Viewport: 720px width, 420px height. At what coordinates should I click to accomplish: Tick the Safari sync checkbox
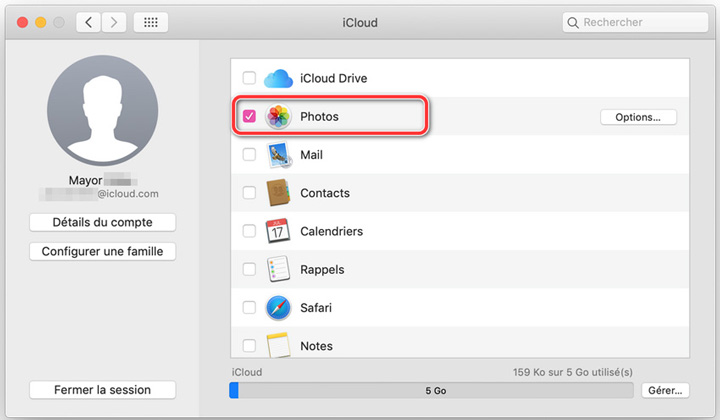tap(249, 307)
